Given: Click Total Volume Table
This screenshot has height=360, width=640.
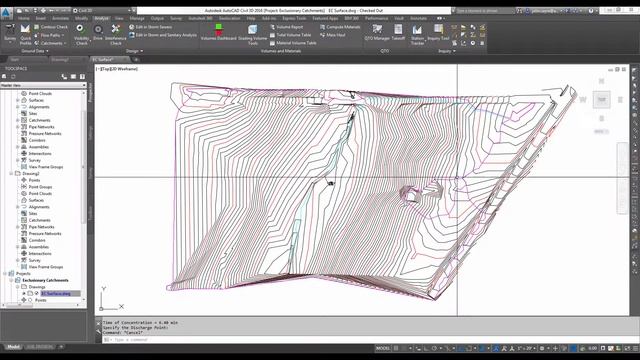Looking at the screenshot, I should (x=290, y=35).
